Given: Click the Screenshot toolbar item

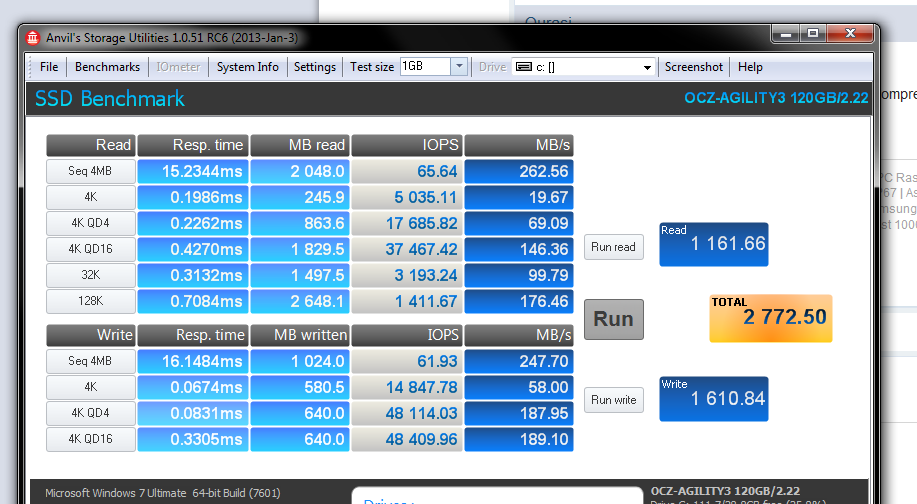Looking at the screenshot, I should [x=694, y=67].
